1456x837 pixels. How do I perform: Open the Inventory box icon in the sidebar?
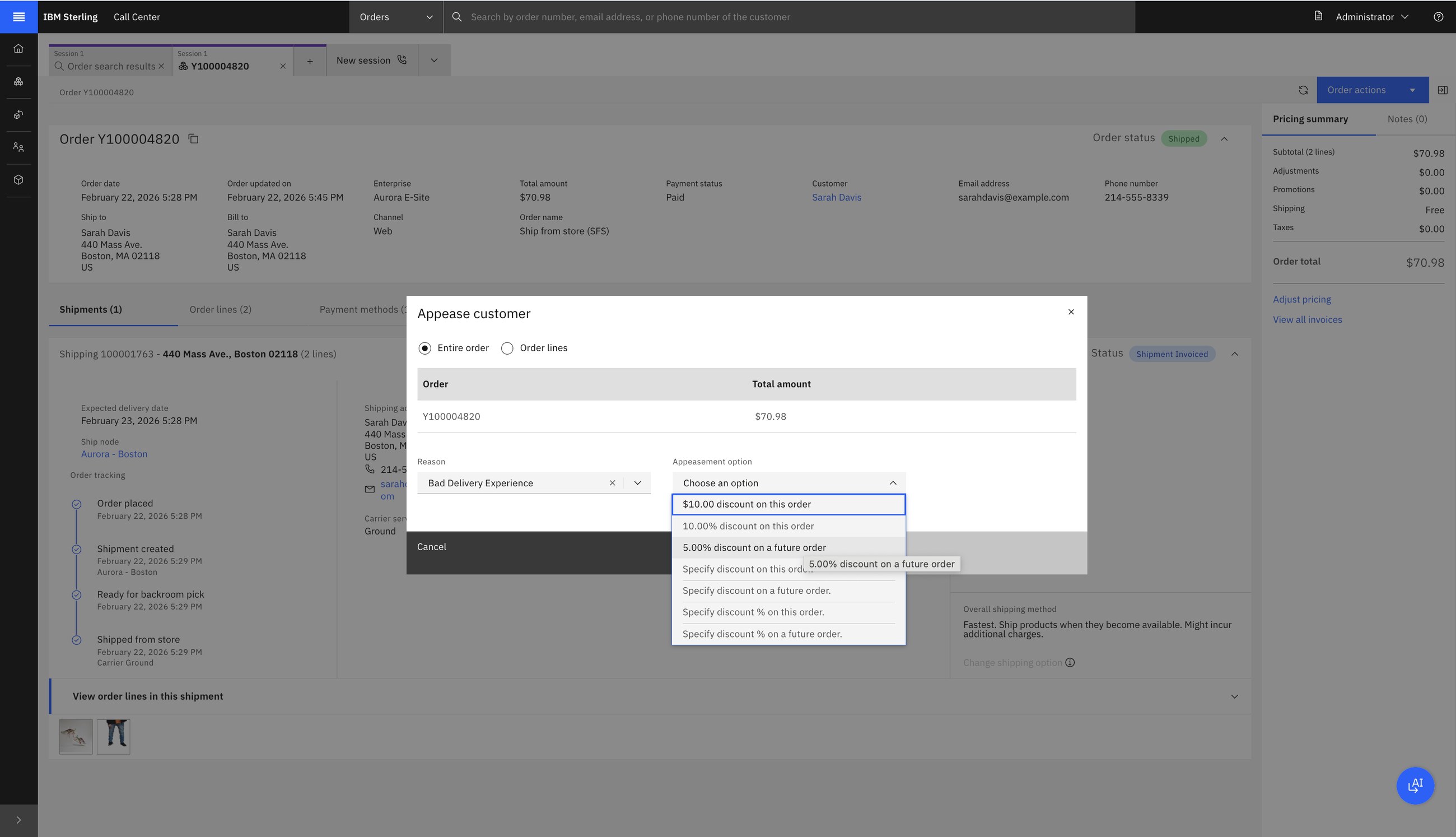pyautogui.click(x=18, y=180)
